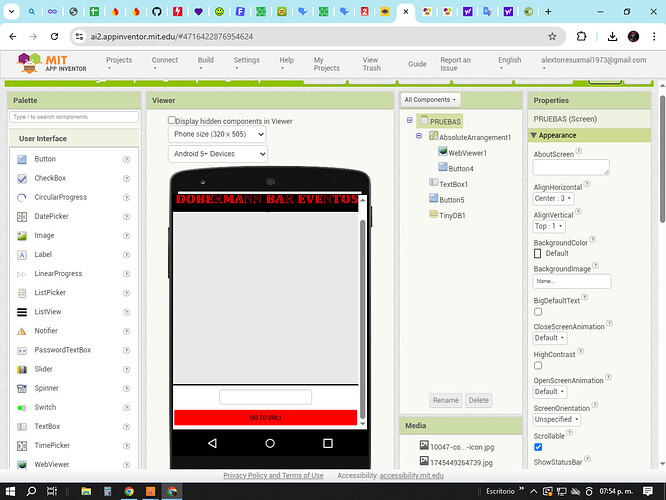
Task: Open the OpenScreenAnimation Default dropdown
Action: point(550,391)
